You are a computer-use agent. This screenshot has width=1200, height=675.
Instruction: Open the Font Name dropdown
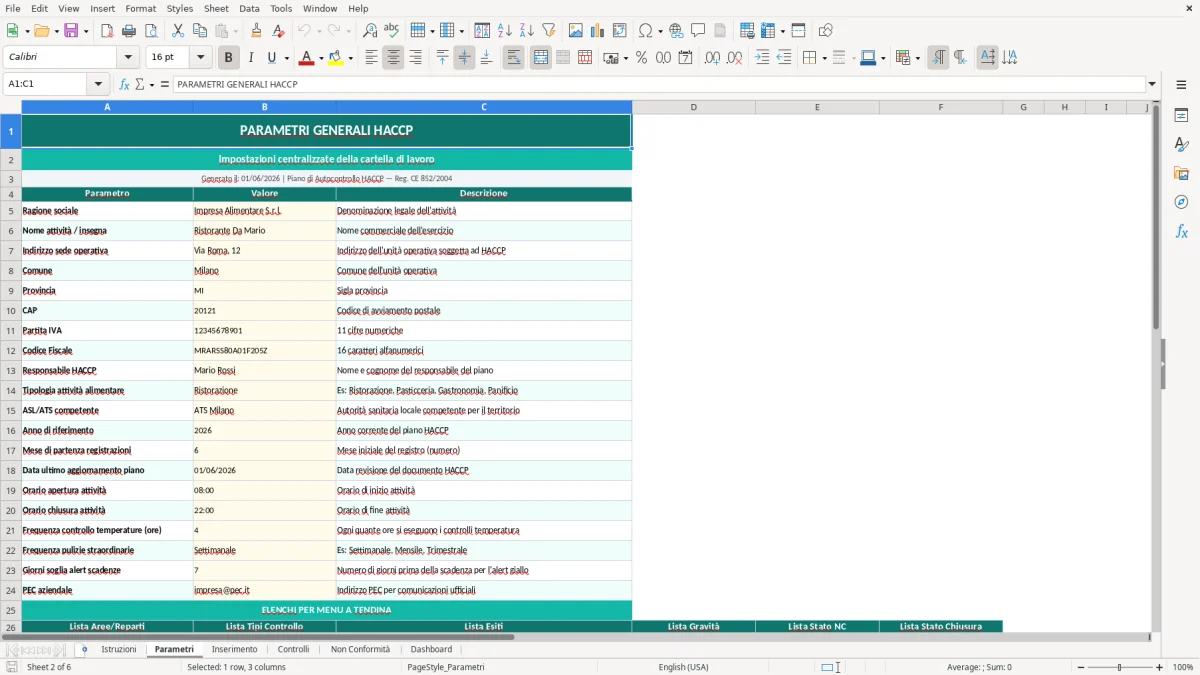pyautogui.click(x=127, y=58)
